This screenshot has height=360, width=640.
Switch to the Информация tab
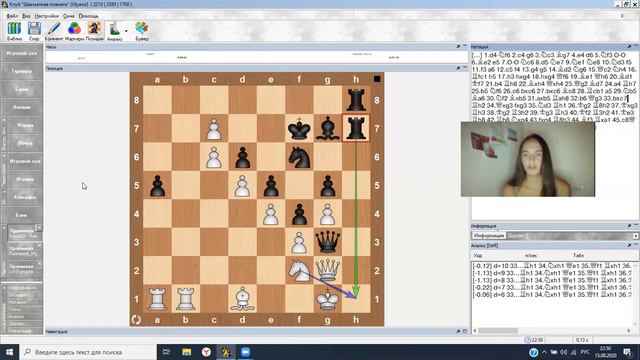point(489,236)
